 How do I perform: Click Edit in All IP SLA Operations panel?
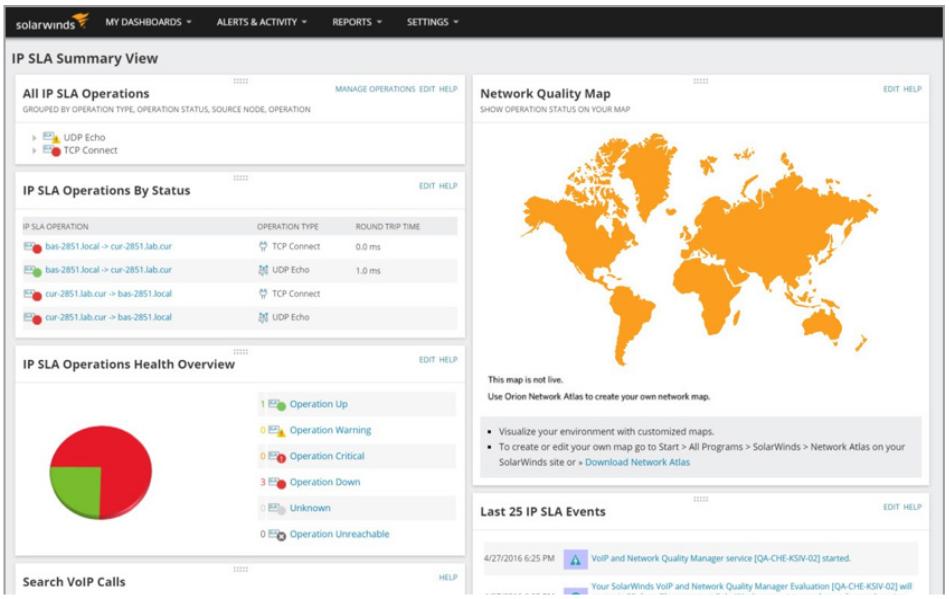pos(427,89)
